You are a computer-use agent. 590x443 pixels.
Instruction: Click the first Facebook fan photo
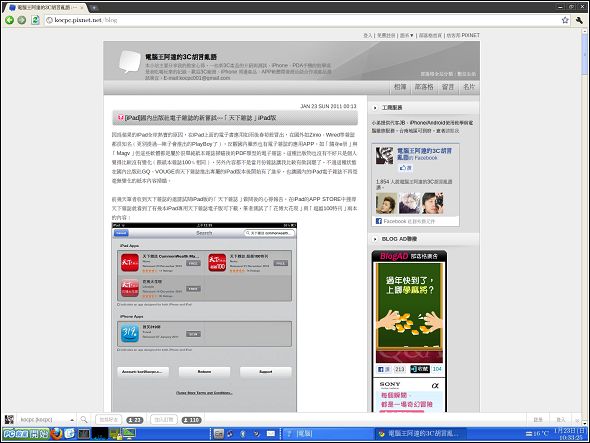pyautogui.click(x=386, y=203)
